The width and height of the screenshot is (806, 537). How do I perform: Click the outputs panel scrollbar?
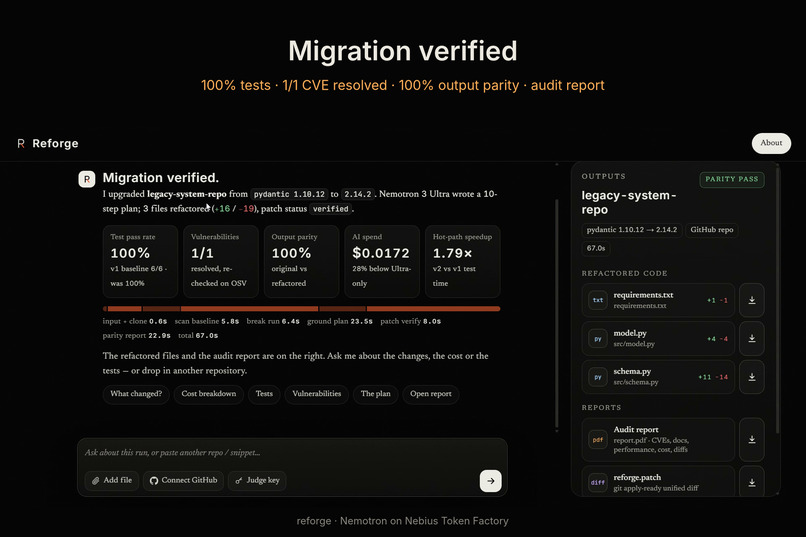(777, 298)
